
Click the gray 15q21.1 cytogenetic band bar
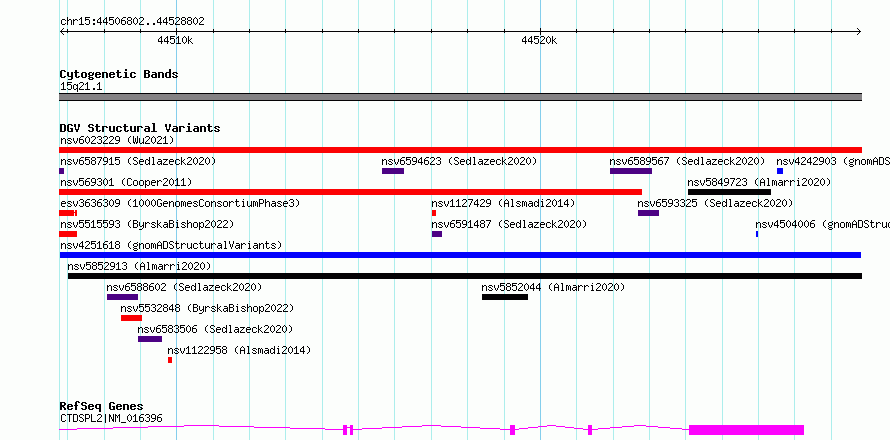pyautogui.click(x=460, y=97)
